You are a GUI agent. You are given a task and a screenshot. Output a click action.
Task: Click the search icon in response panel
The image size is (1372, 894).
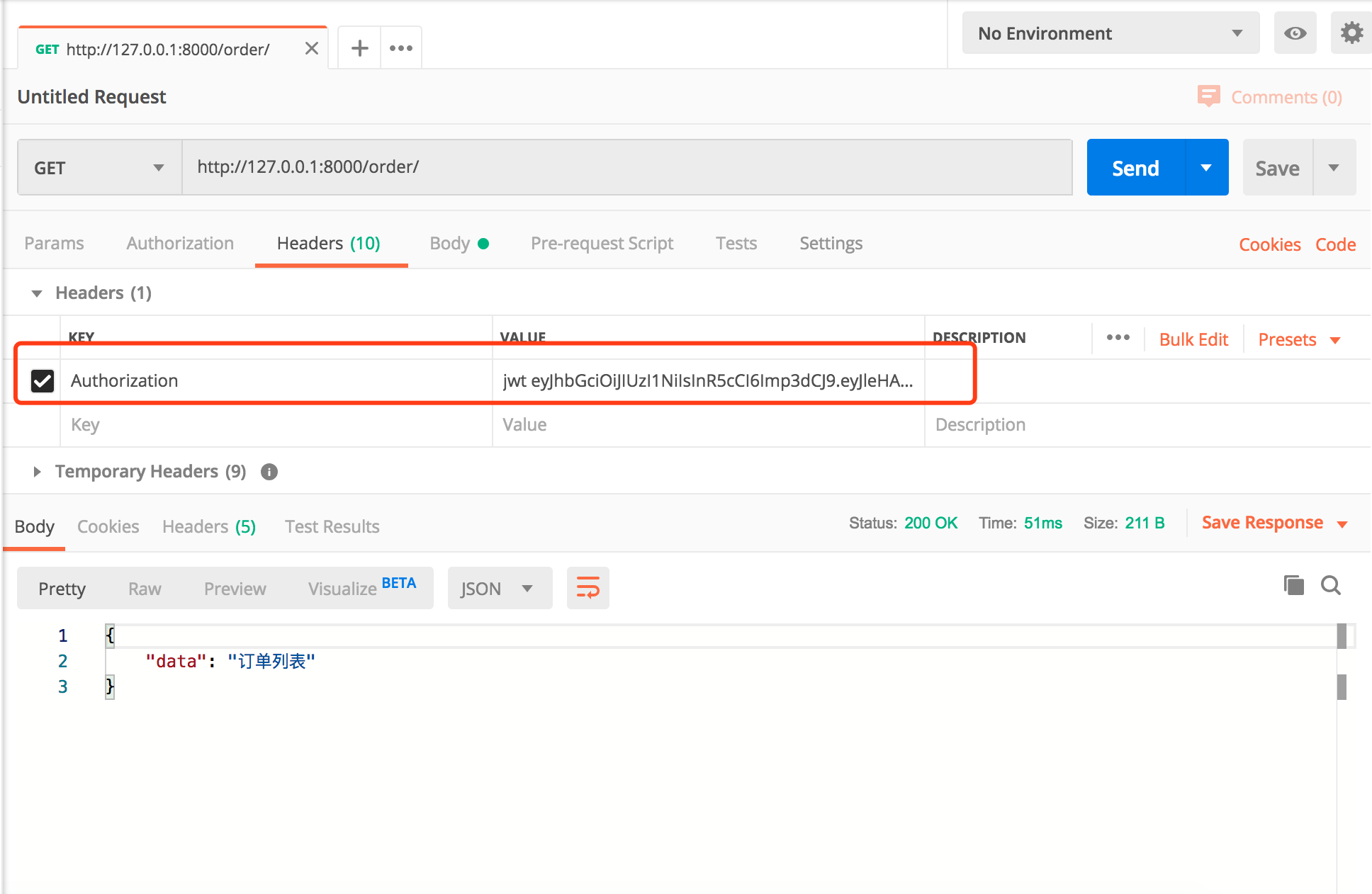(x=1330, y=585)
